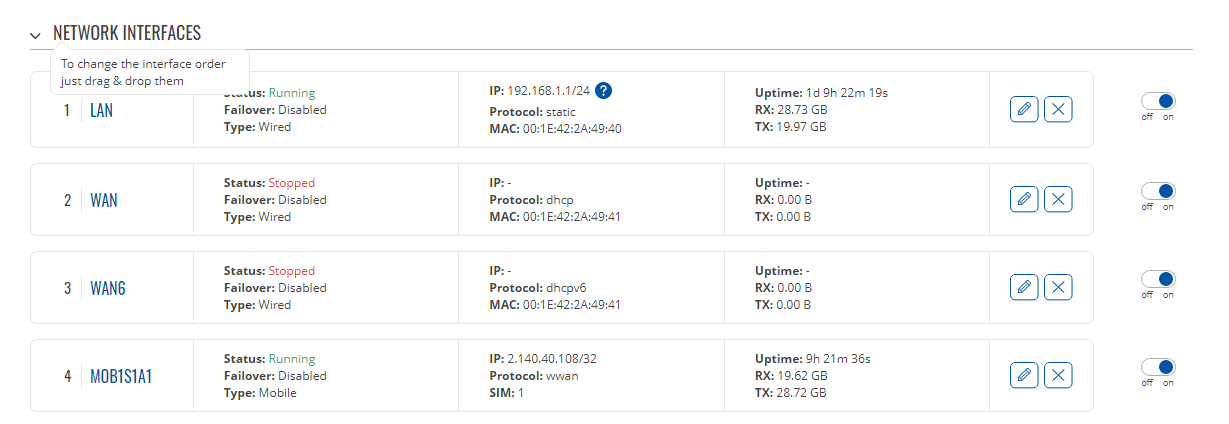This screenshot has width=1229, height=424.
Task: Turn off the WAN6 interface switch
Action: [x=1158, y=279]
